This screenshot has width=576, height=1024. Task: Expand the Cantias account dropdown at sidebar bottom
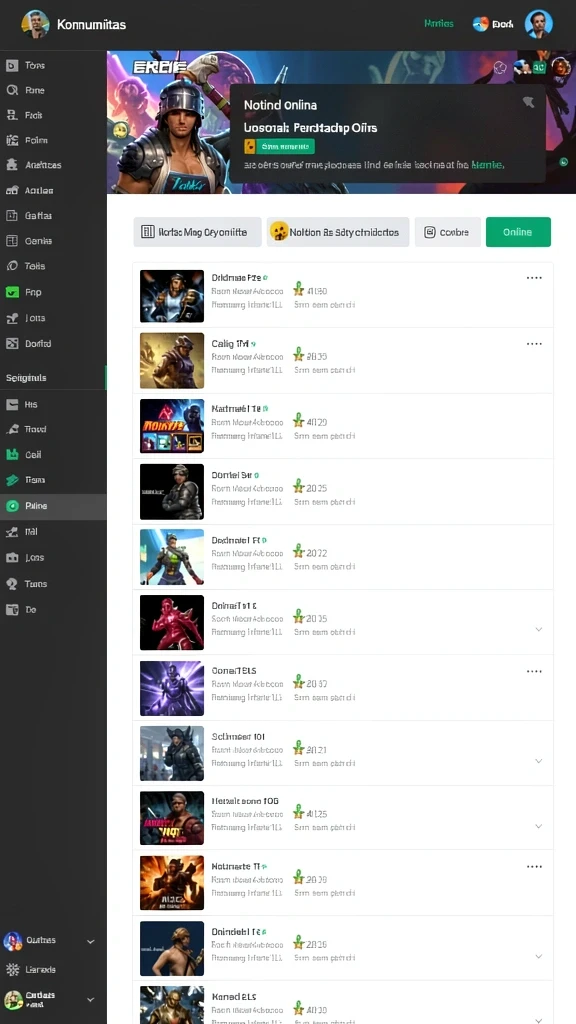pos(91,1000)
